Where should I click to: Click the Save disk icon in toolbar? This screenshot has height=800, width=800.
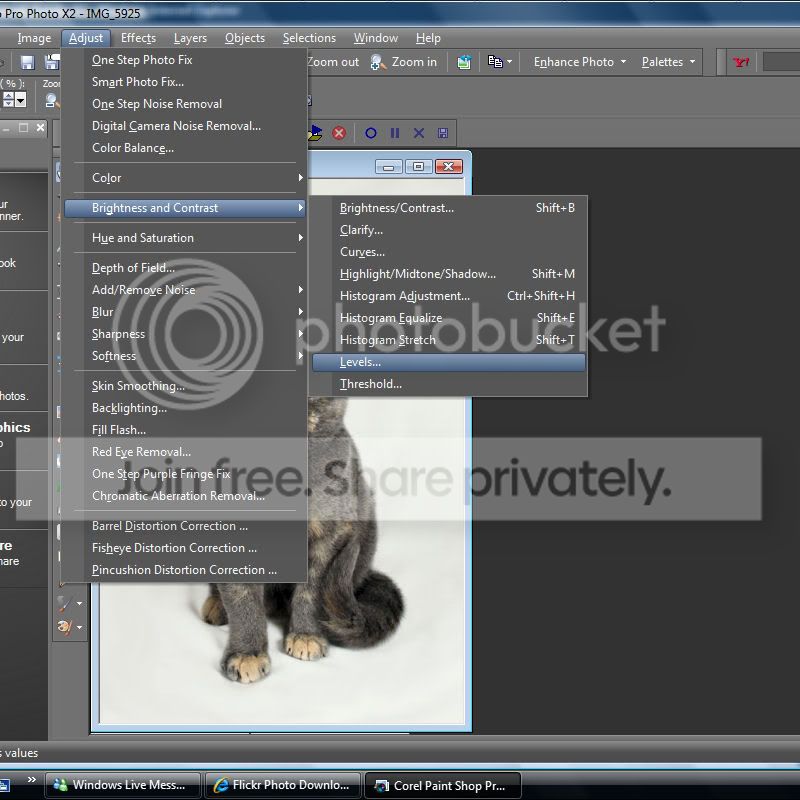click(27, 62)
